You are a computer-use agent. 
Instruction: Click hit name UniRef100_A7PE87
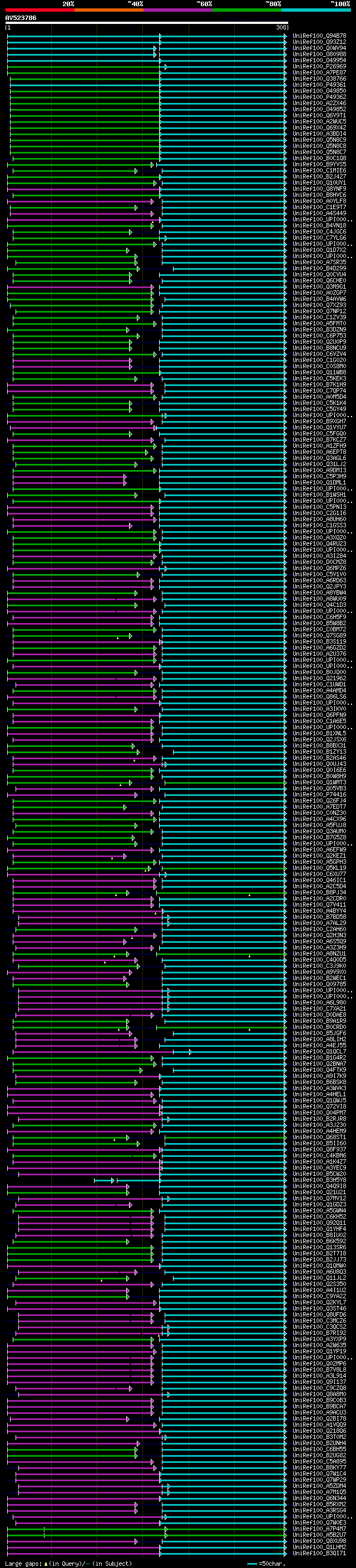pyautogui.click(x=319, y=72)
